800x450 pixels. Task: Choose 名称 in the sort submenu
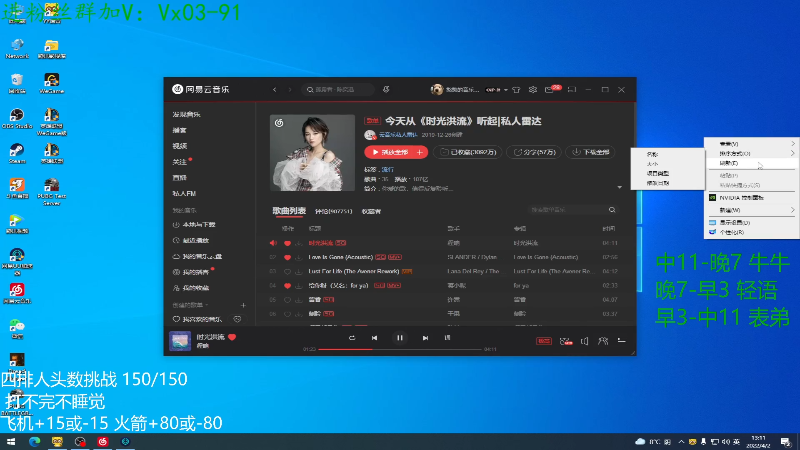667,154
